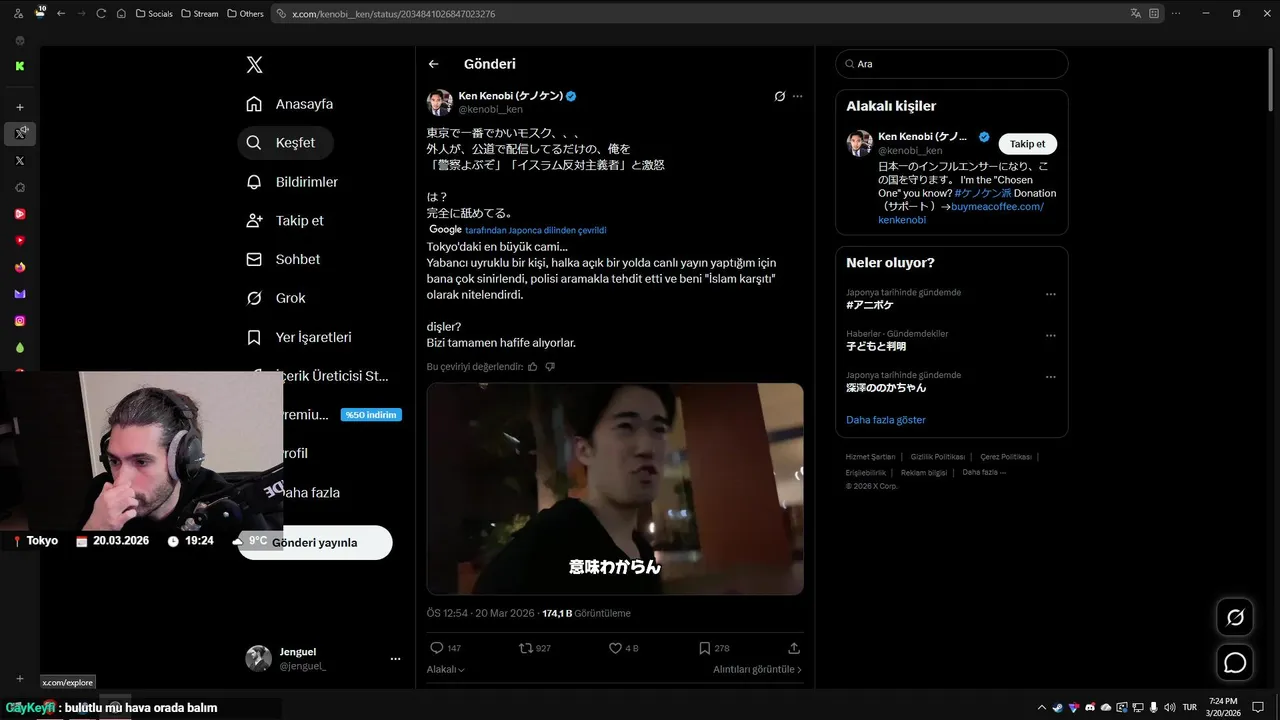Open Grok from the sidebar
1280x720 pixels.
point(276,298)
